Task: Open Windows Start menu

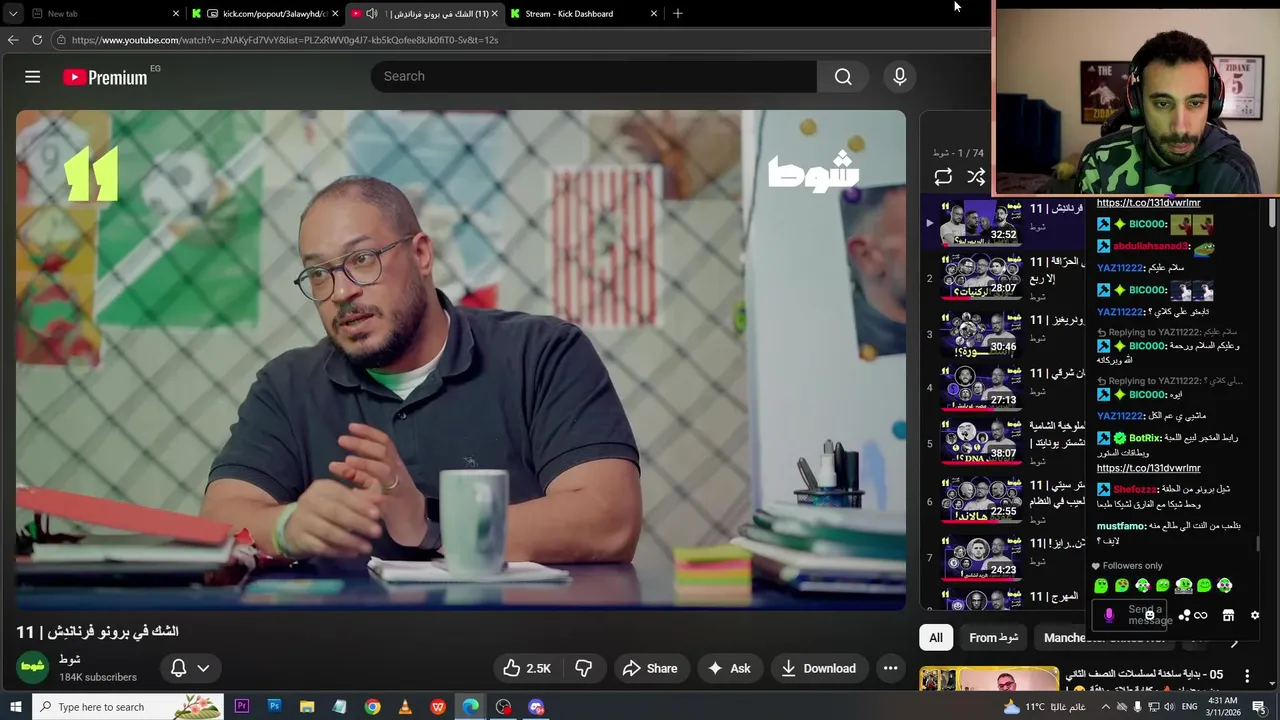Action: (x=16, y=707)
